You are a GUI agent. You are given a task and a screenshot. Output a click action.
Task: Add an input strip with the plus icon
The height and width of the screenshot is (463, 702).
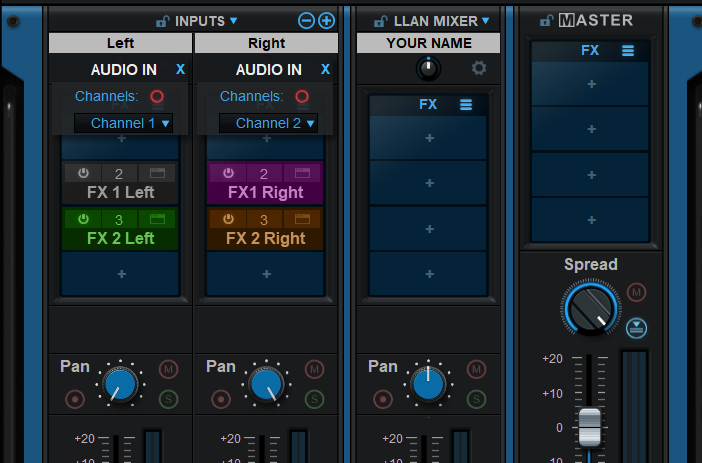(x=326, y=21)
